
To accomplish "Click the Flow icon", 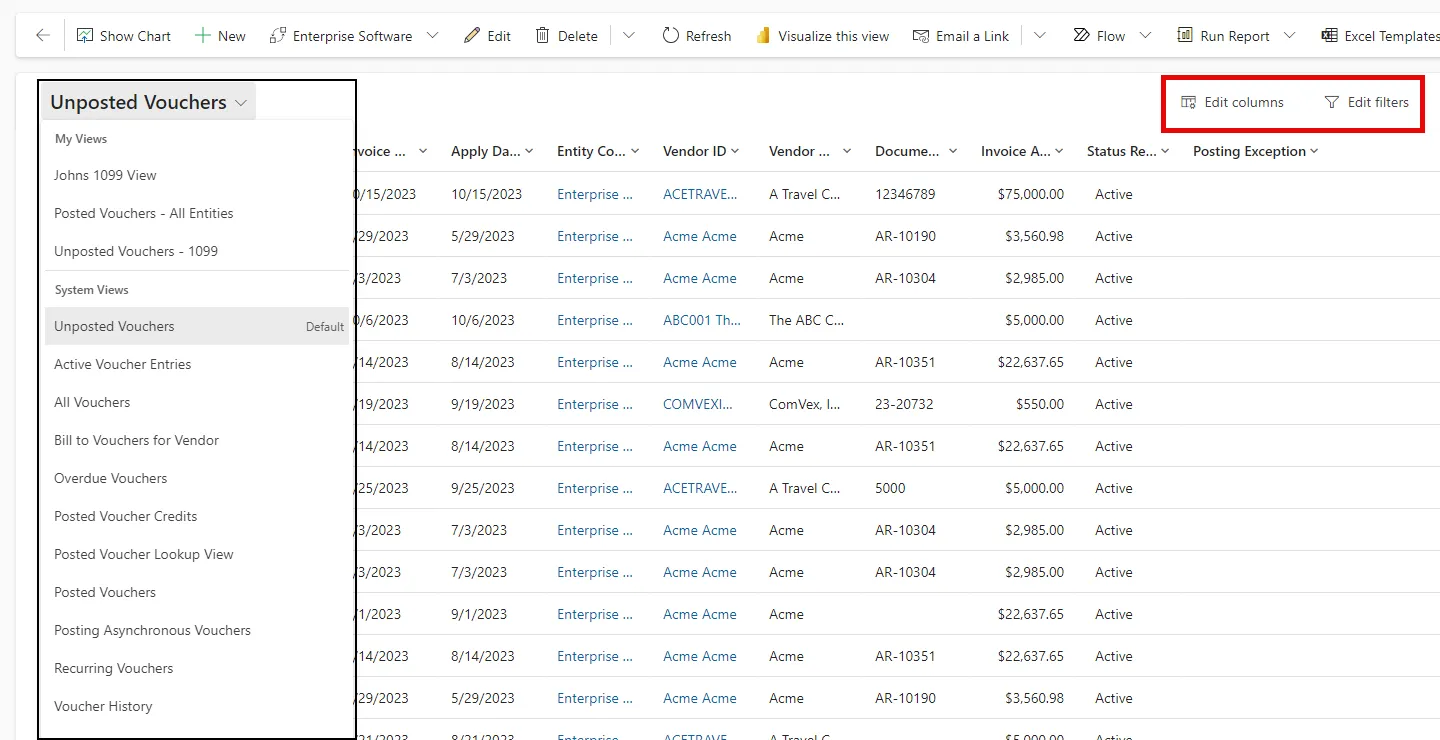I will point(1081,36).
